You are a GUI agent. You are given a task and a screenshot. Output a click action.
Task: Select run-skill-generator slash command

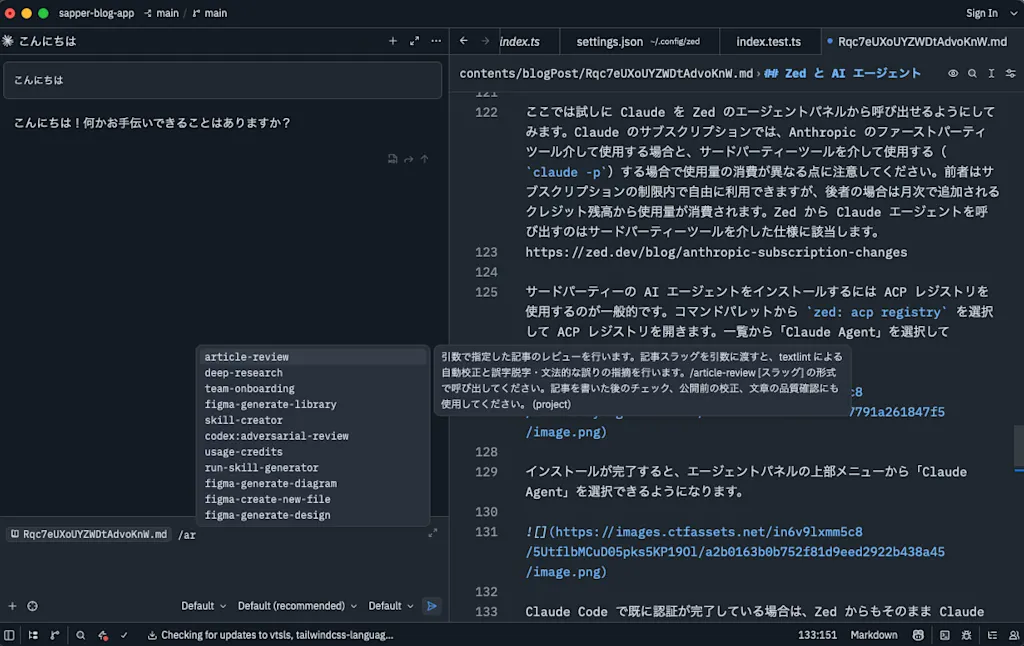(313, 468)
